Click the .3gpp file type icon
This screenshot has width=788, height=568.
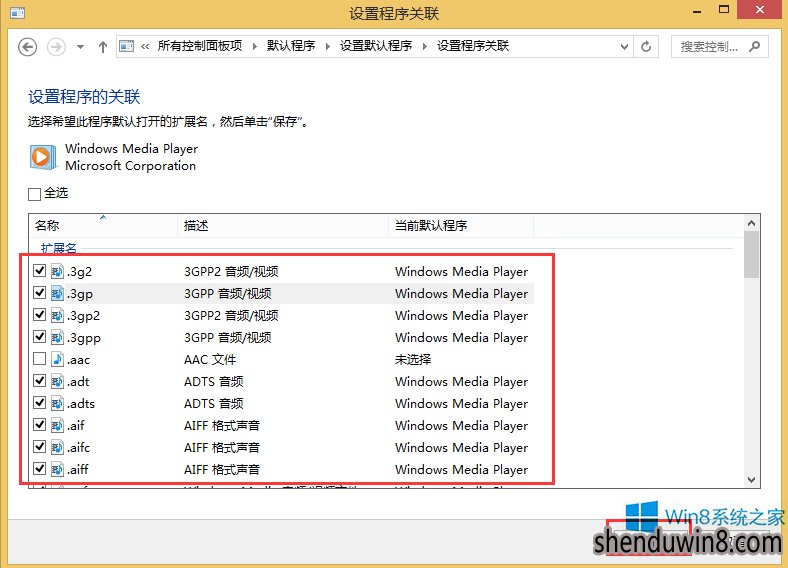tap(57, 337)
